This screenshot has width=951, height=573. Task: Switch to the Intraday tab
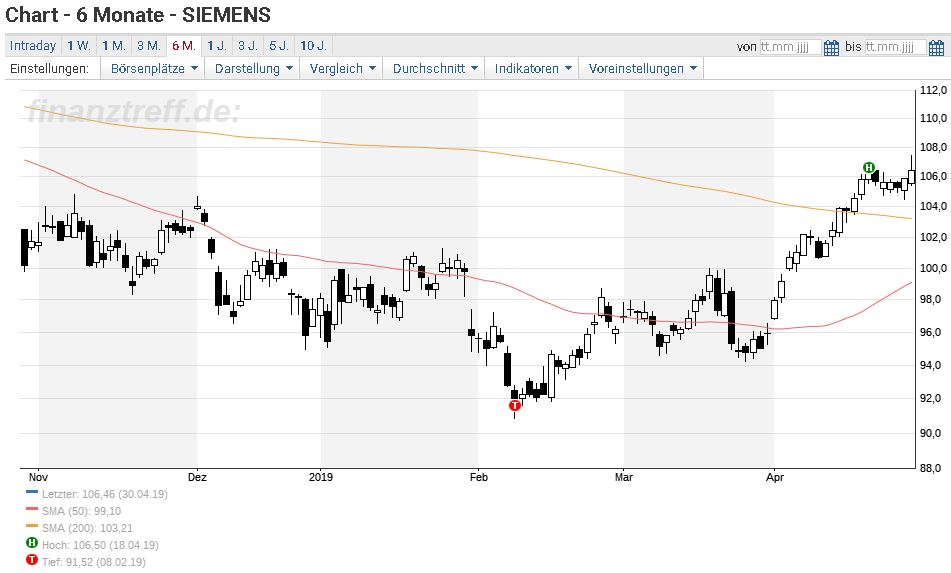coord(33,45)
